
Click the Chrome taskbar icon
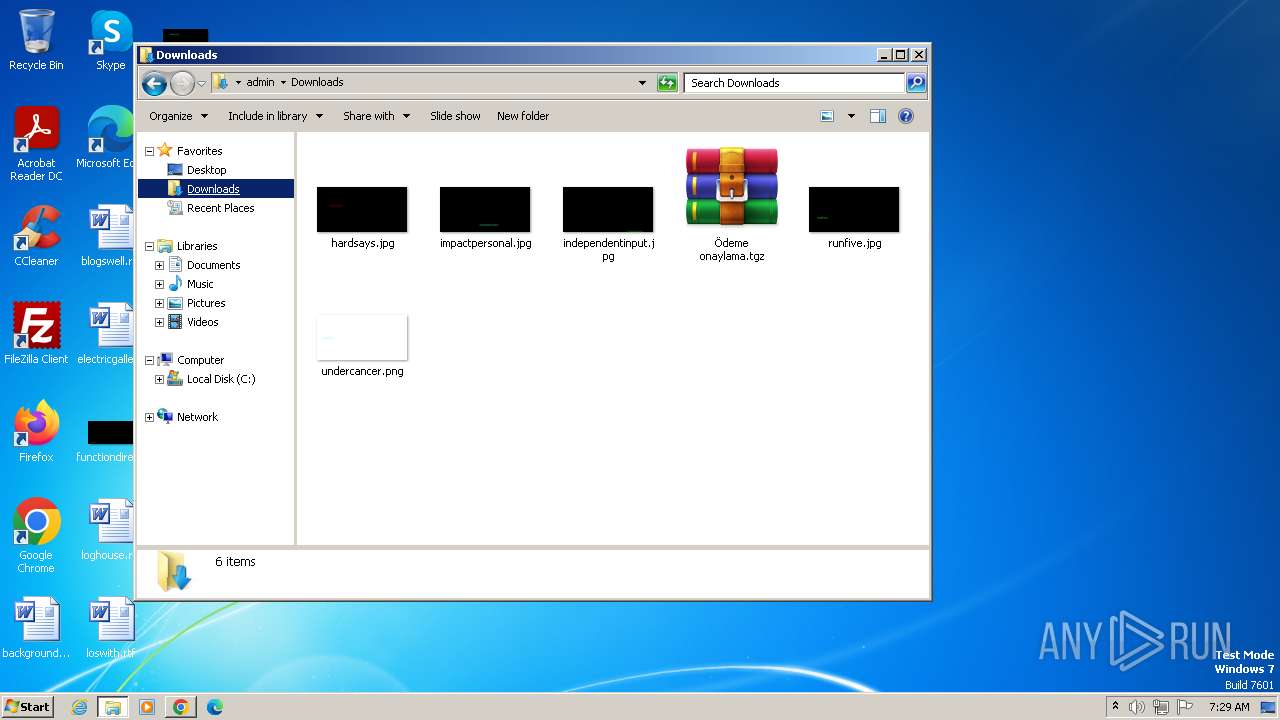click(x=181, y=707)
